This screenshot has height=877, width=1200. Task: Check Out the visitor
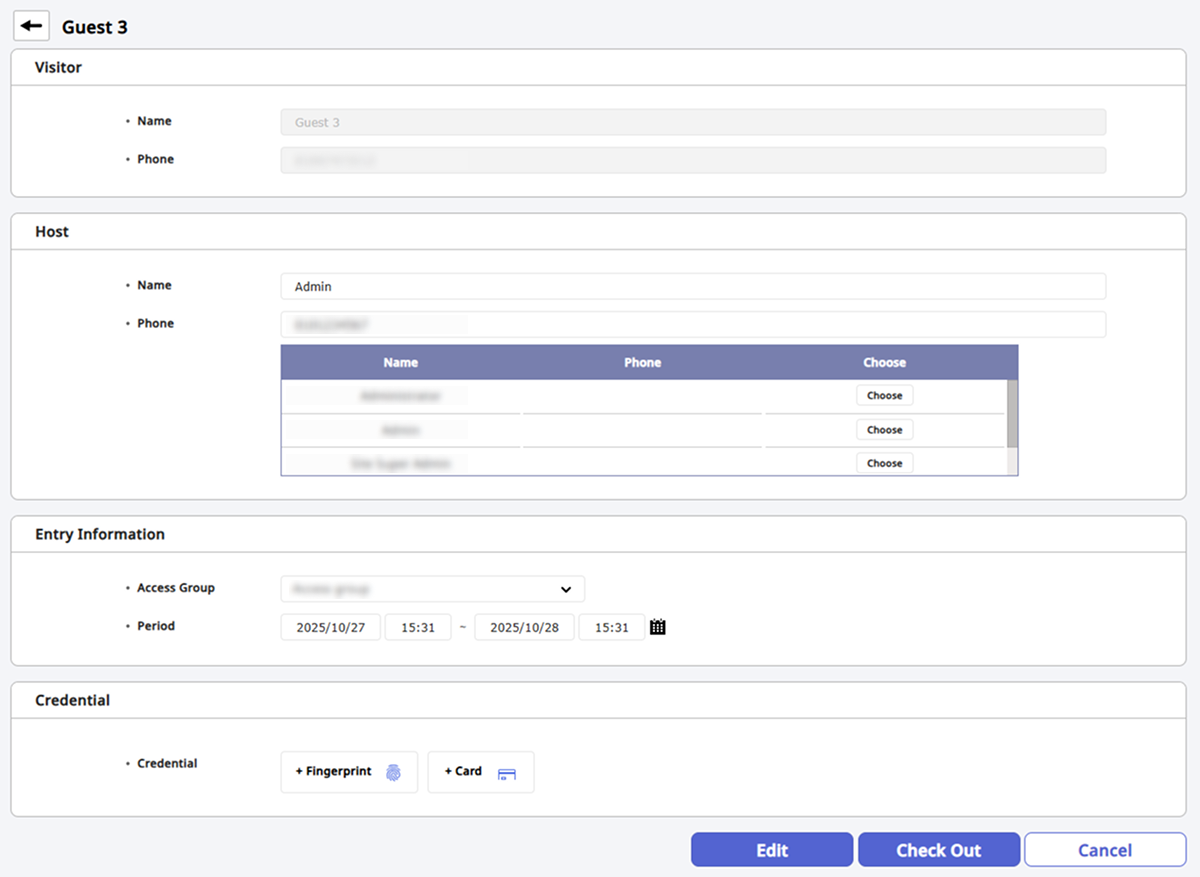[x=938, y=850]
